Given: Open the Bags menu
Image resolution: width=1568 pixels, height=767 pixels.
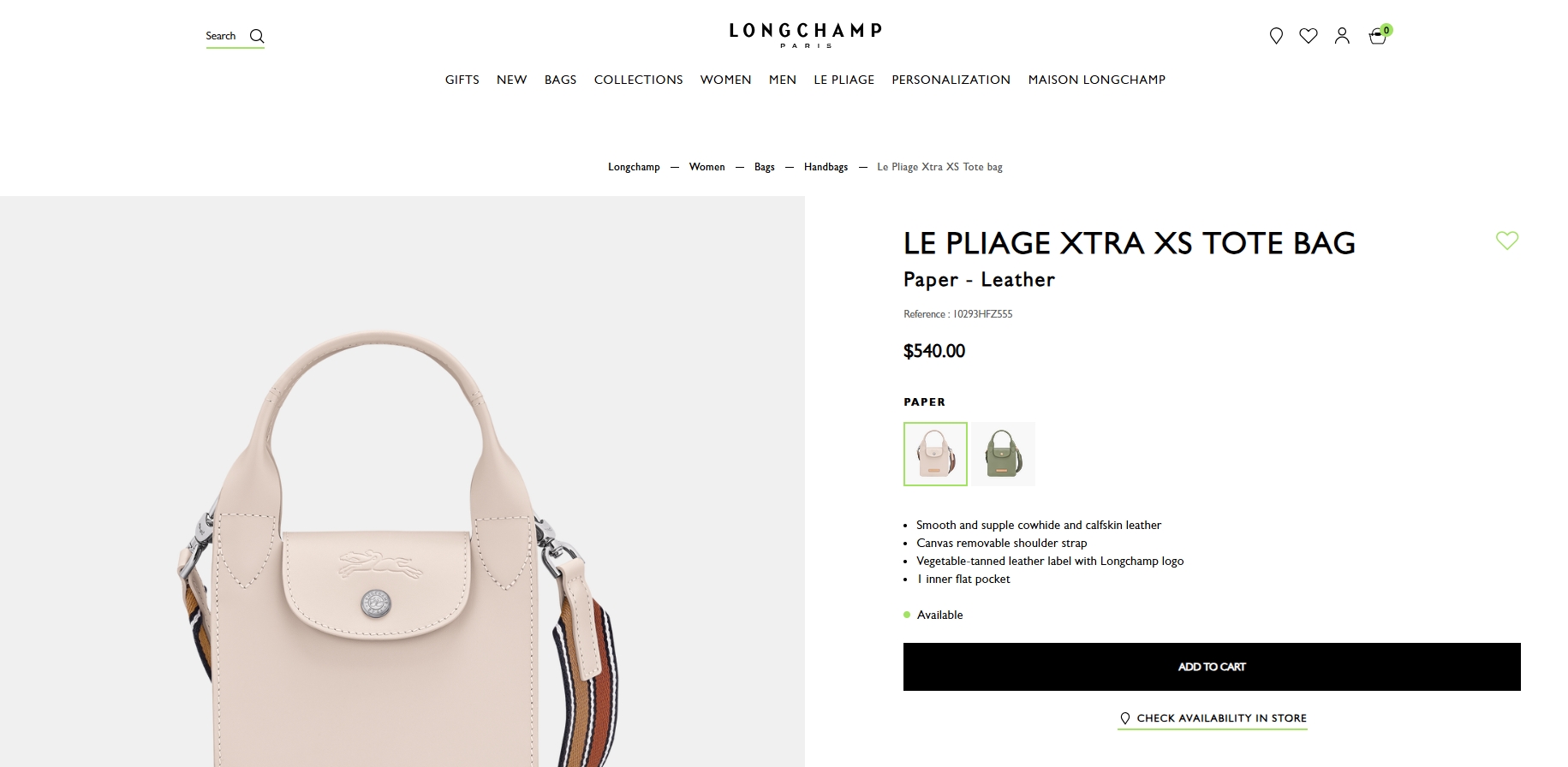Looking at the screenshot, I should 561,80.
